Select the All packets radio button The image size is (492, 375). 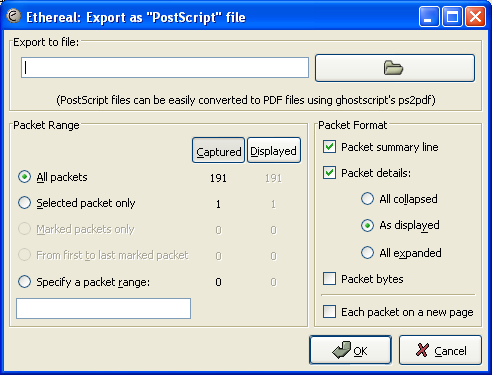click(25, 177)
